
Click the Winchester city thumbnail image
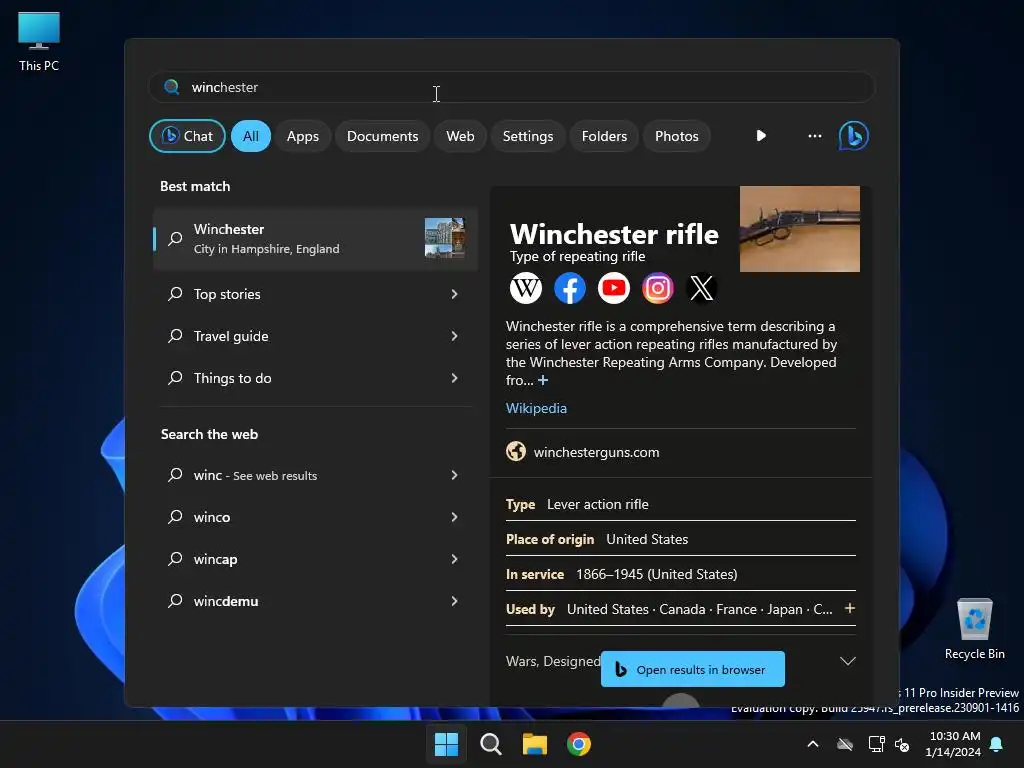tap(445, 238)
